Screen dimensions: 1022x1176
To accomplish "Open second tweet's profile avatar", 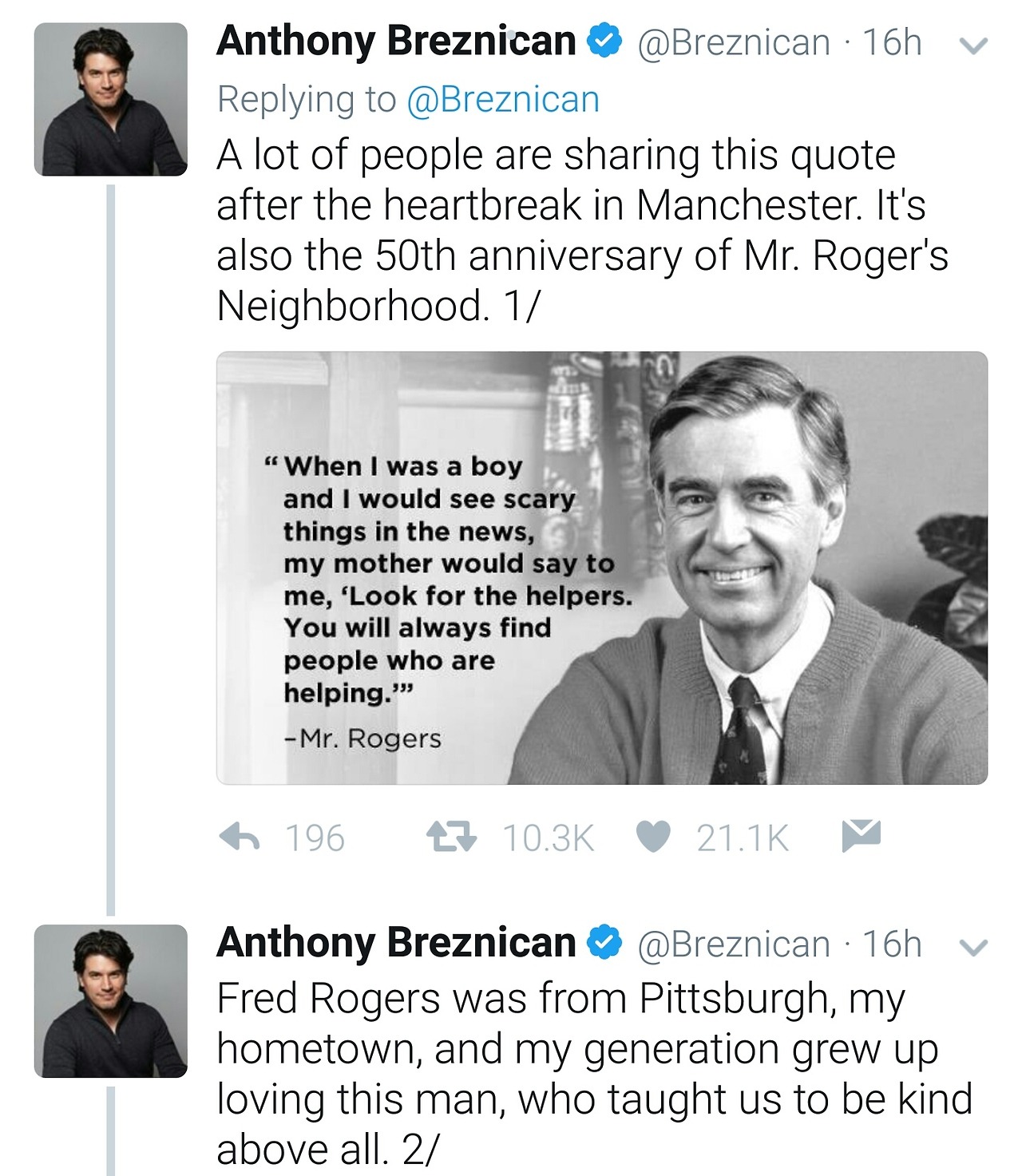I will tap(110, 1001).
